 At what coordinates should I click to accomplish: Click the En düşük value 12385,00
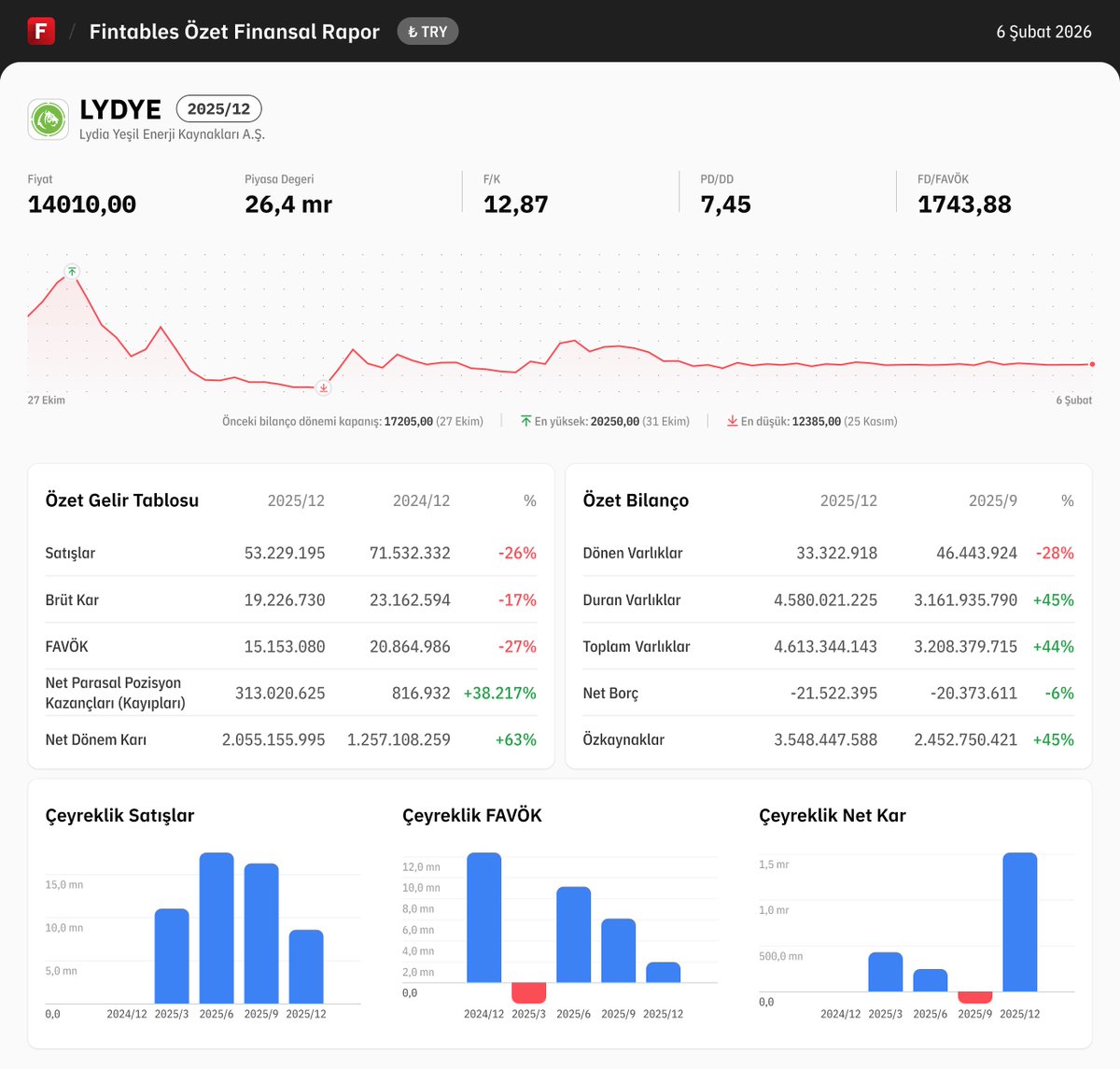pos(817,421)
